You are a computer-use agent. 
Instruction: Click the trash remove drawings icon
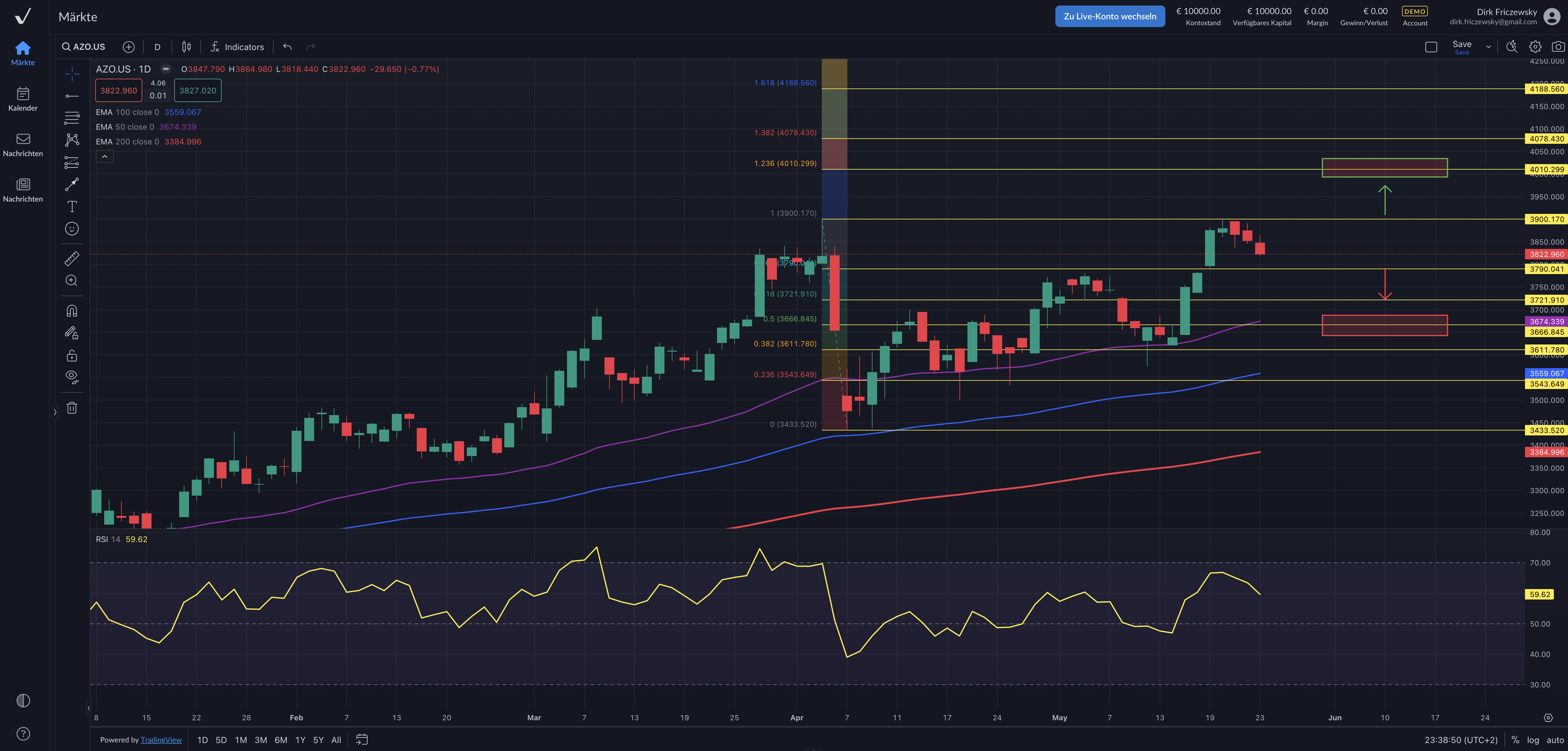[x=72, y=408]
